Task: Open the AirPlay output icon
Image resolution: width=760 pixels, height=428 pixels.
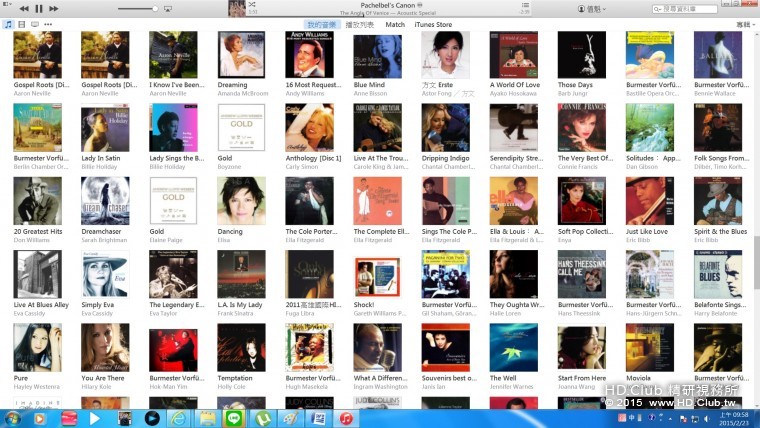Action: 168,9
